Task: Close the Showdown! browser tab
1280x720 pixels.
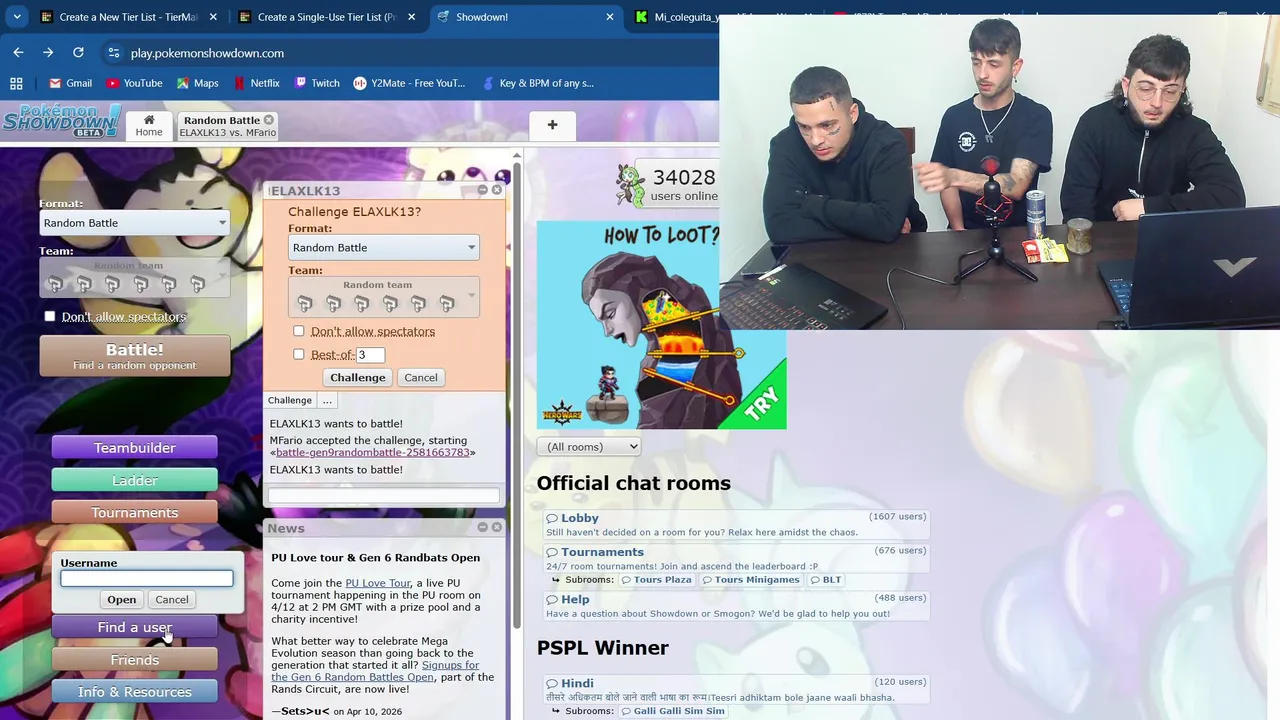Action: pyautogui.click(x=610, y=17)
